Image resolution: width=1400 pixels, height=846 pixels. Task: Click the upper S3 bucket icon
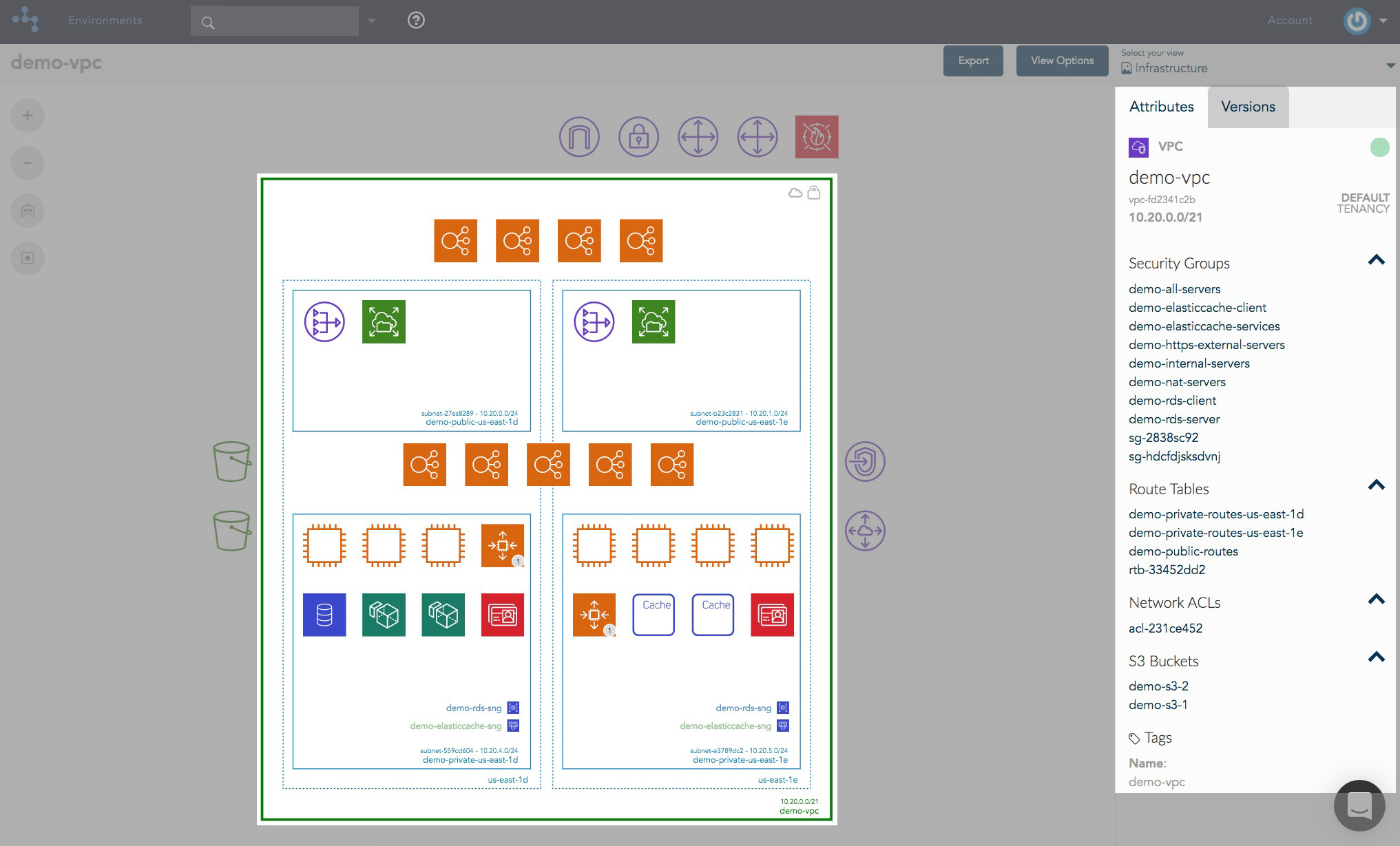[x=232, y=461]
